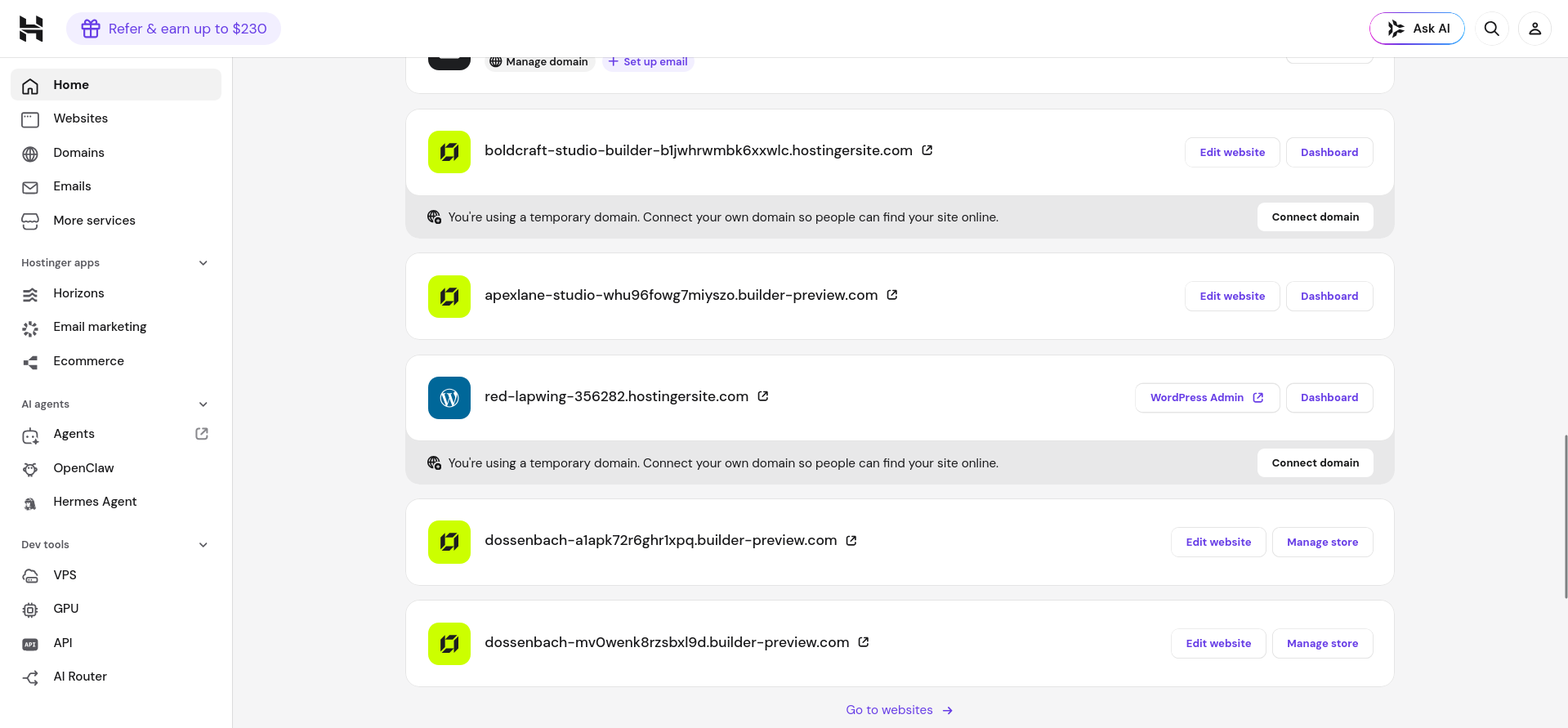The width and height of the screenshot is (1568, 728).
Task: Click the Hostinger logo
Action: click(31, 29)
